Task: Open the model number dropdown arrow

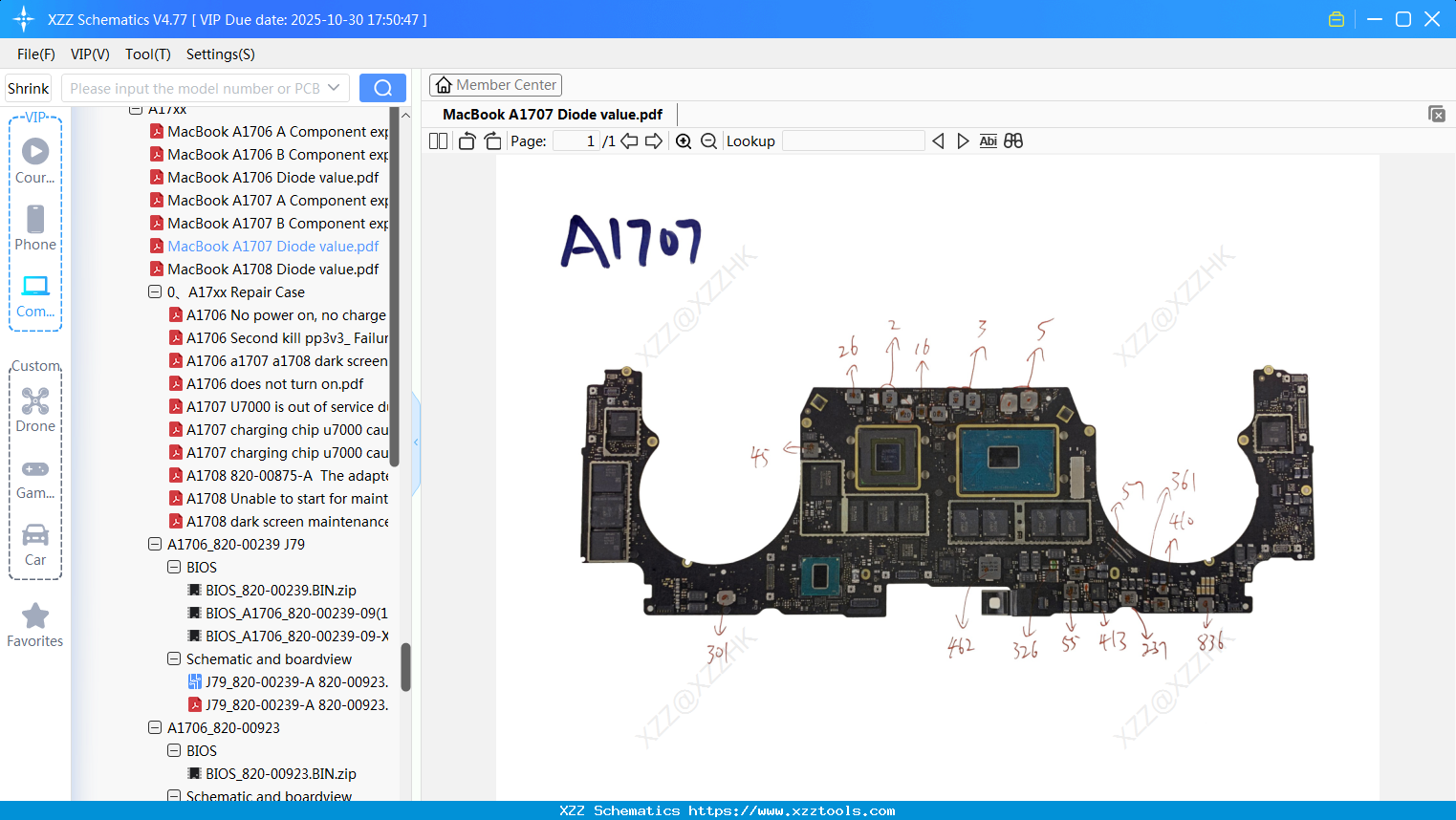Action: (x=334, y=88)
